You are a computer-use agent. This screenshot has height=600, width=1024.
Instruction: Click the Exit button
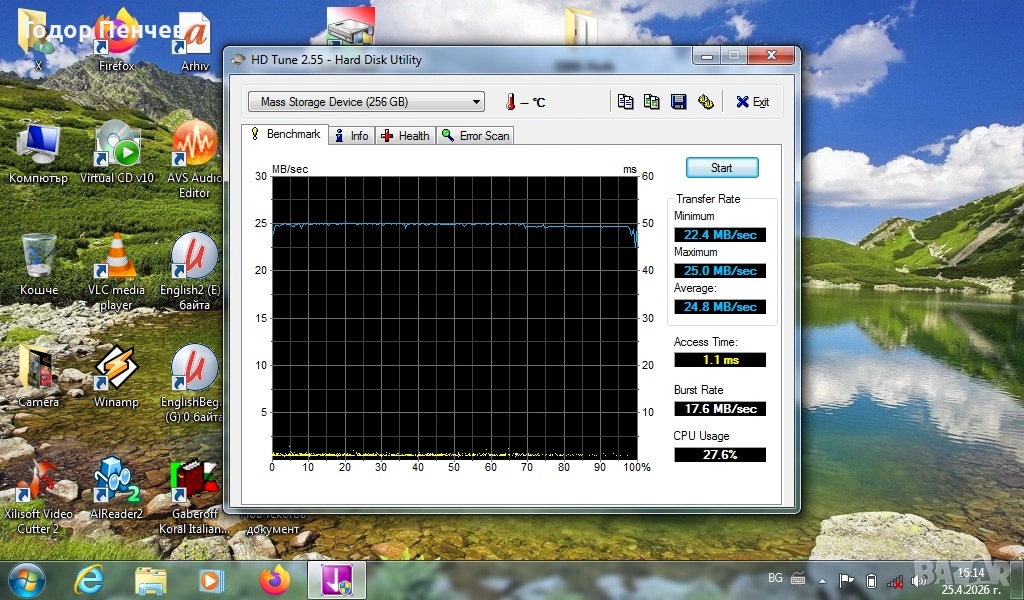pyautogui.click(x=753, y=102)
